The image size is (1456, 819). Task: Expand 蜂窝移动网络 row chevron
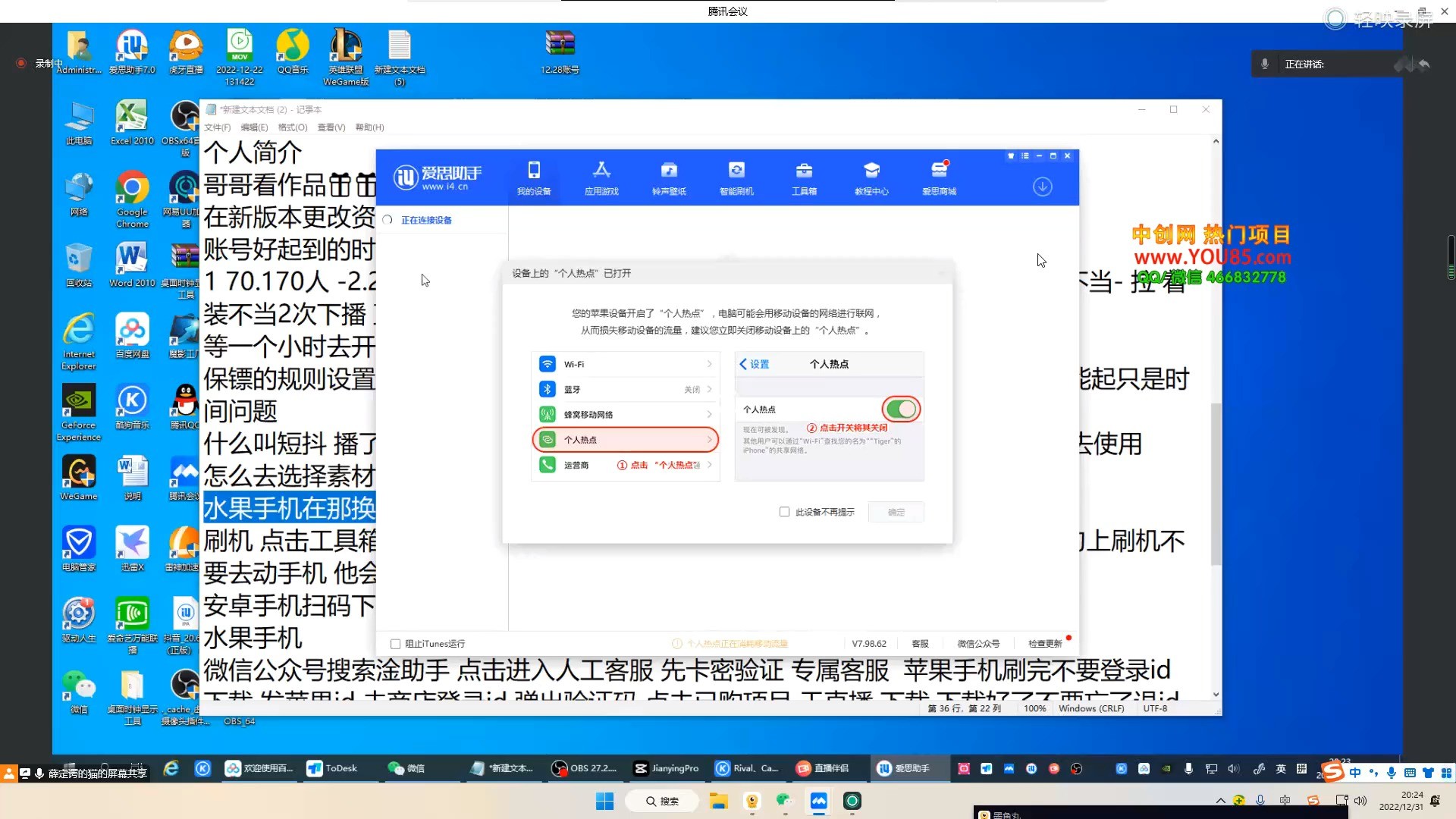[709, 414]
